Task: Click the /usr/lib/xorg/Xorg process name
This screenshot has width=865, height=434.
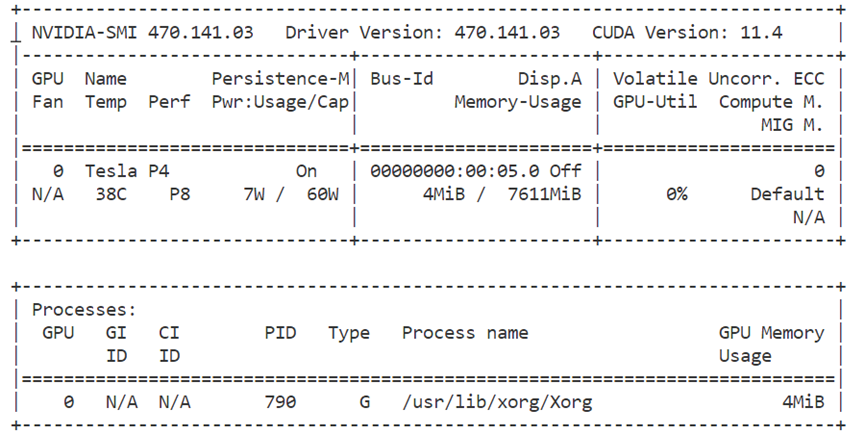Action: tap(497, 402)
